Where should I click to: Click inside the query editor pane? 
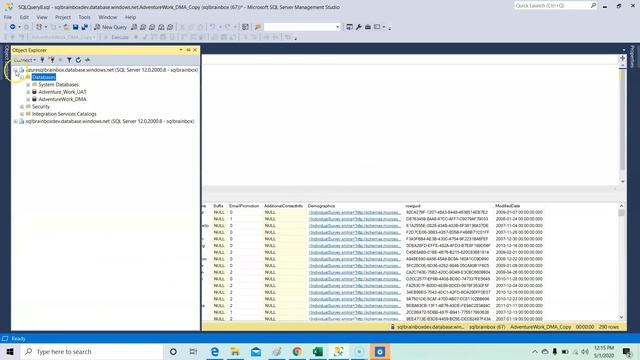click(x=410, y=124)
